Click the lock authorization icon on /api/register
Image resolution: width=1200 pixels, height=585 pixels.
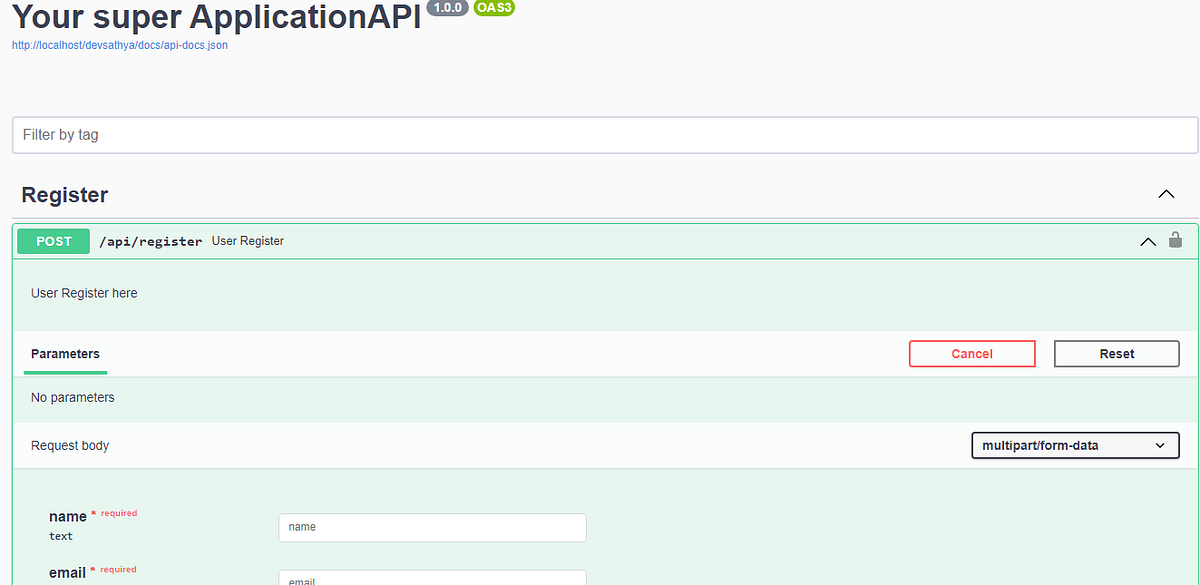click(1175, 240)
